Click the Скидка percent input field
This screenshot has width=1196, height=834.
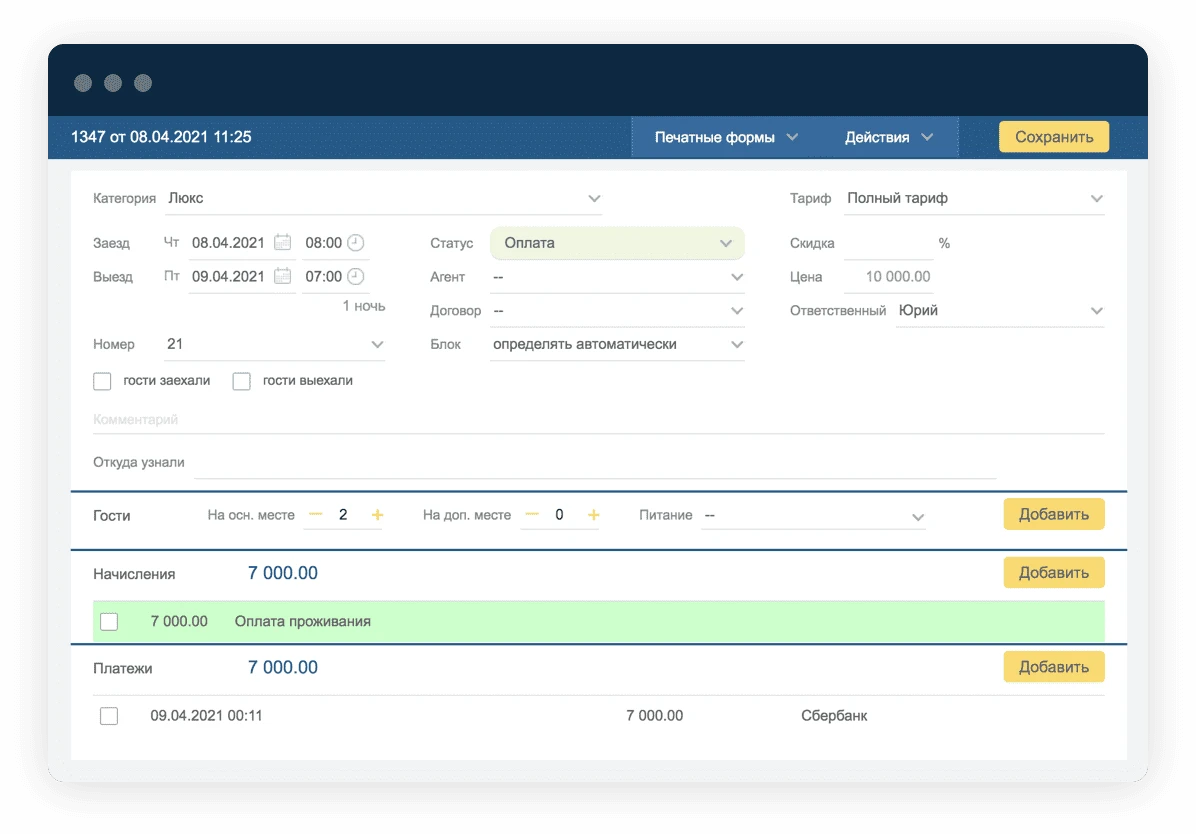[x=889, y=243]
